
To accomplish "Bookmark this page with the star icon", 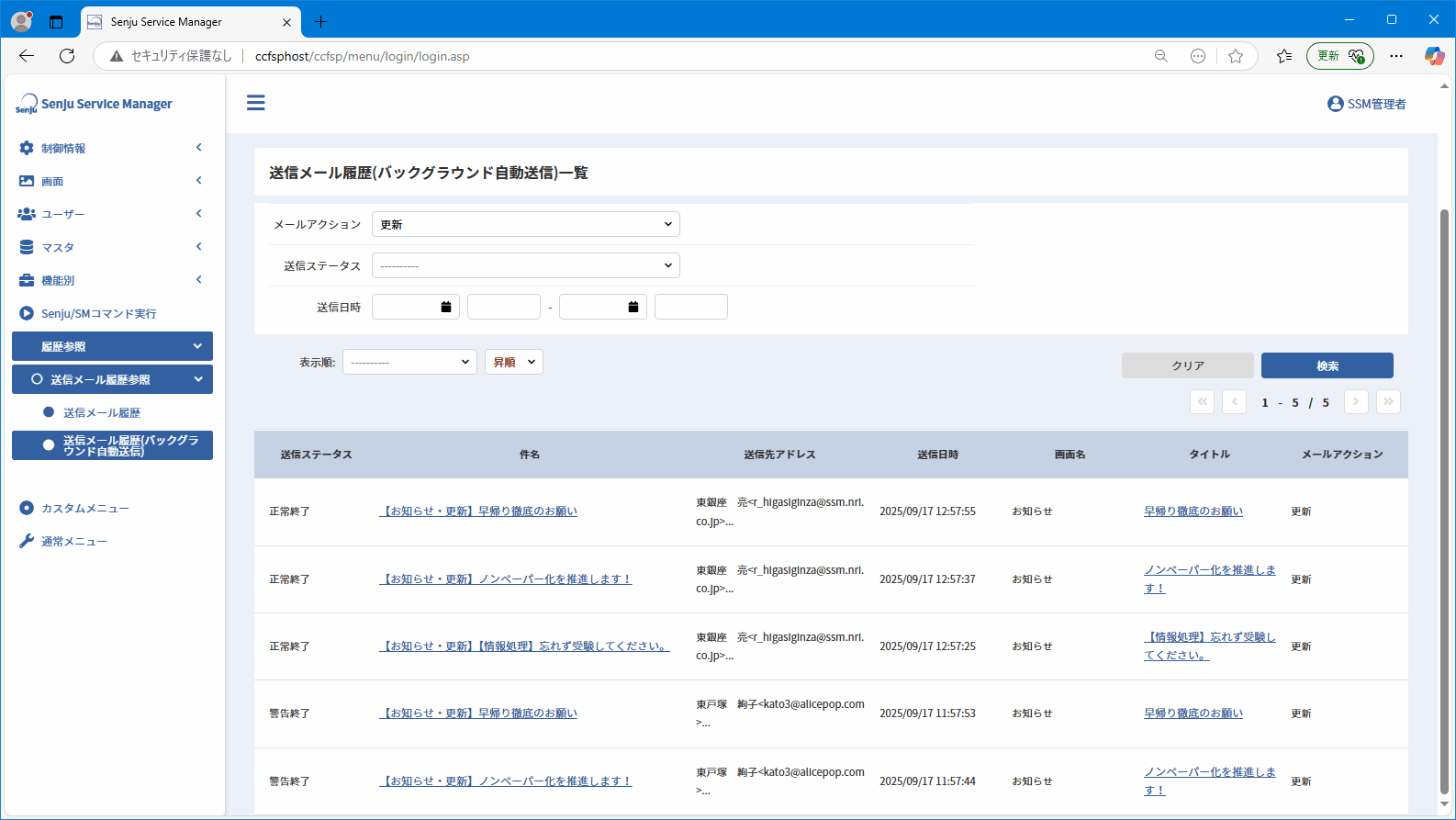I will (x=1236, y=56).
